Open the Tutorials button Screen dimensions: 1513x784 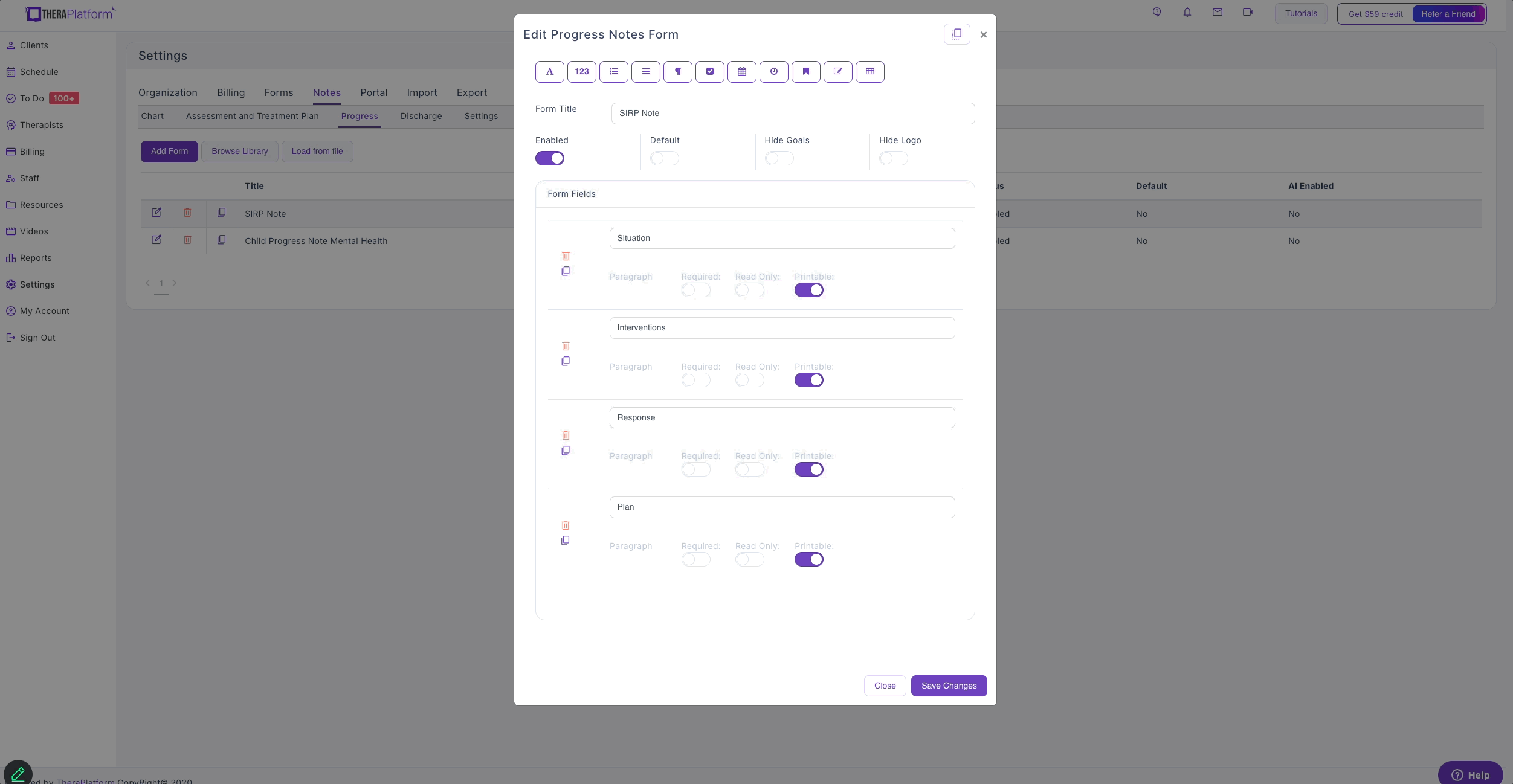coord(1301,13)
